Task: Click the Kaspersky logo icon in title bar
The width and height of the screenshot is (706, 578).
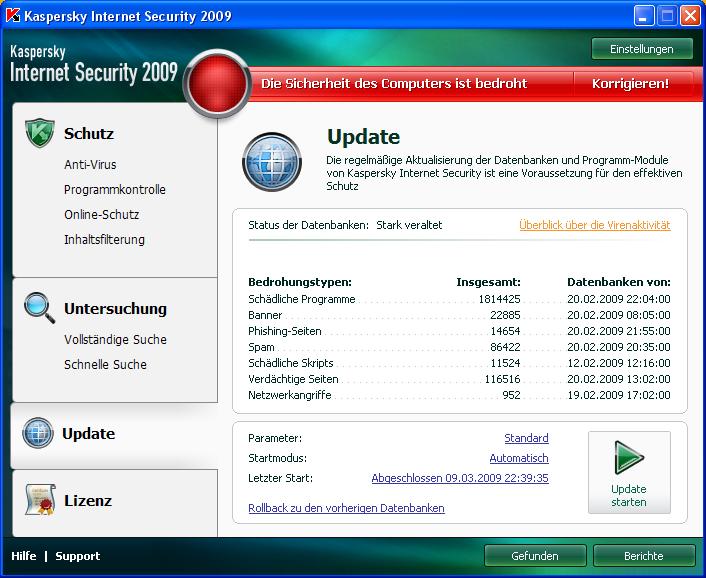Action: (13, 16)
